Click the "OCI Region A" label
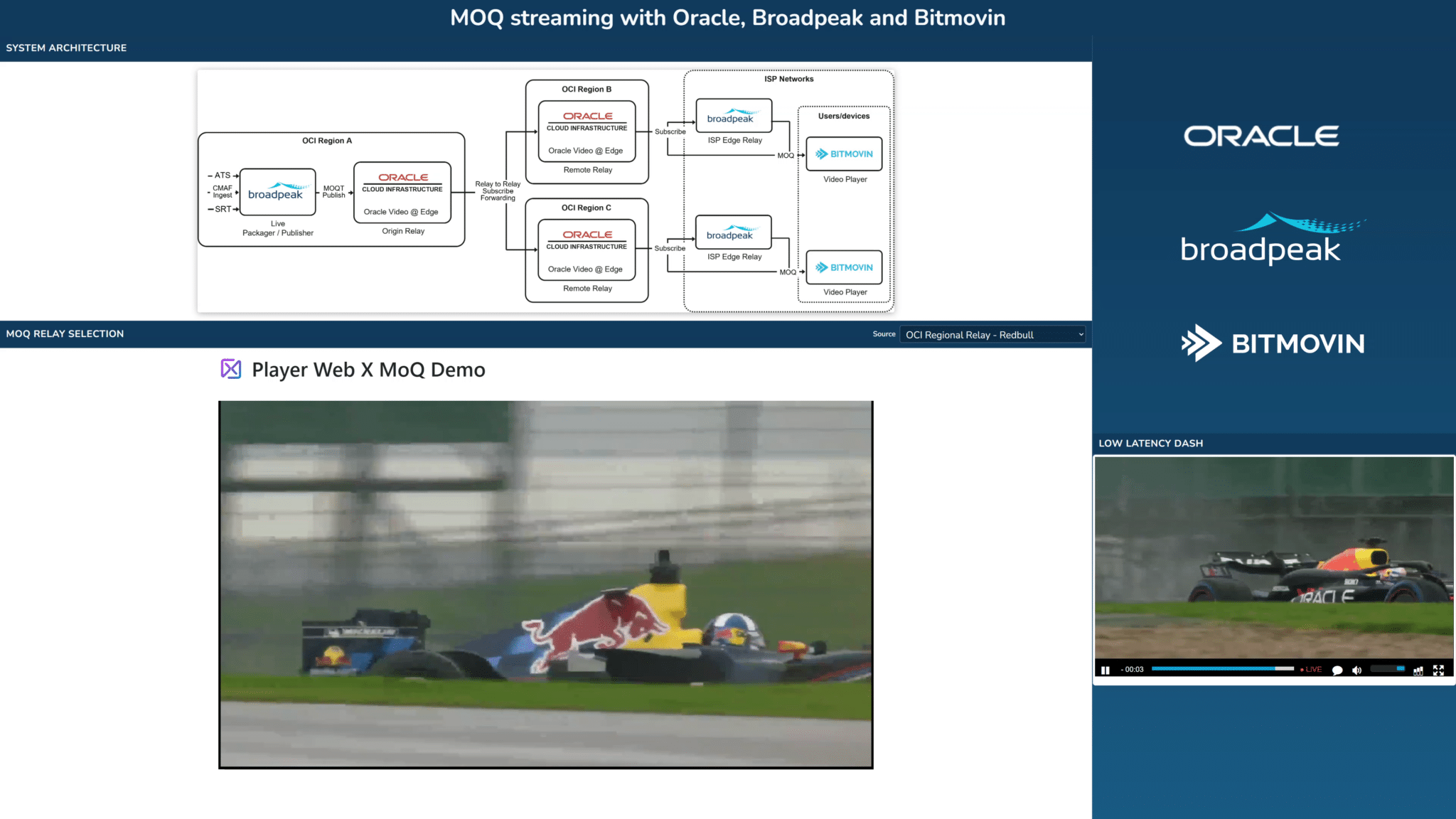 click(327, 141)
